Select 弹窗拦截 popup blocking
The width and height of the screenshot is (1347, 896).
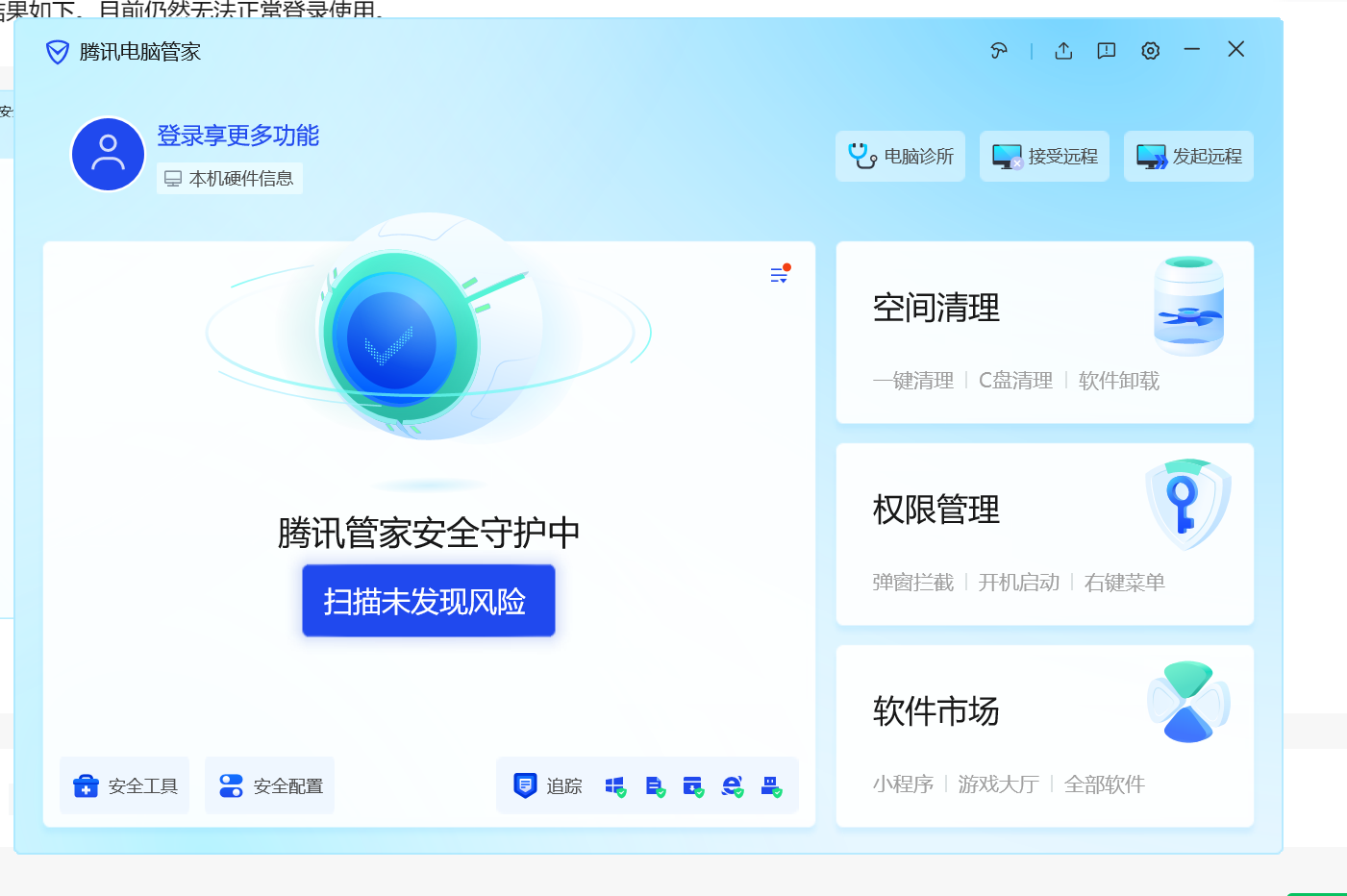click(913, 583)
